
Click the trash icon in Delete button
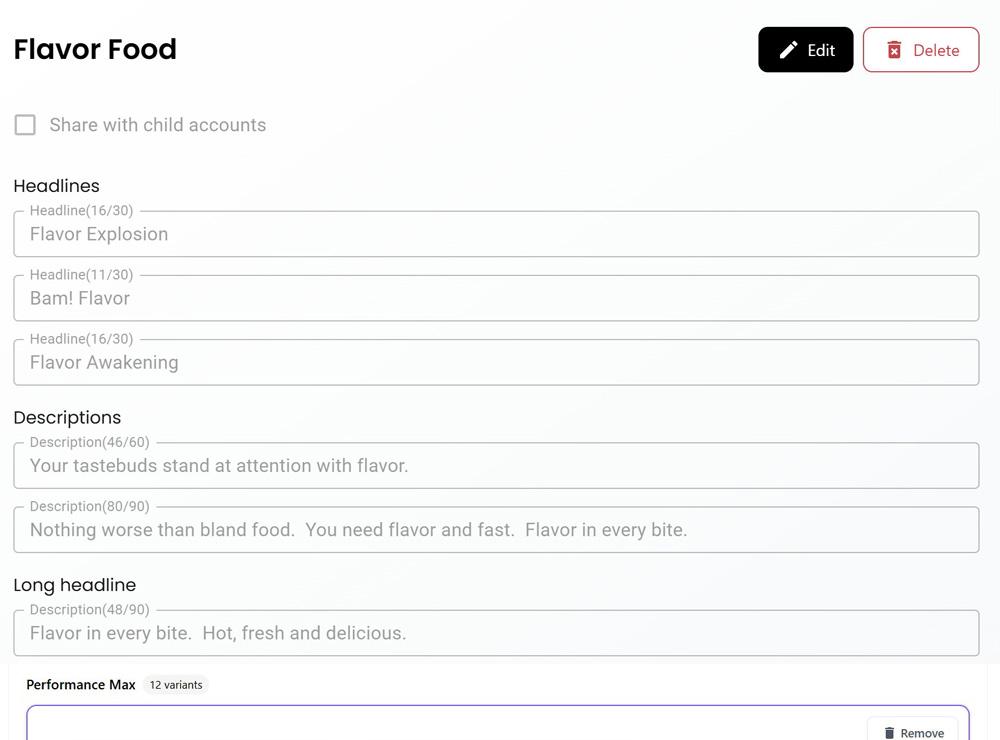click(894, 50)
